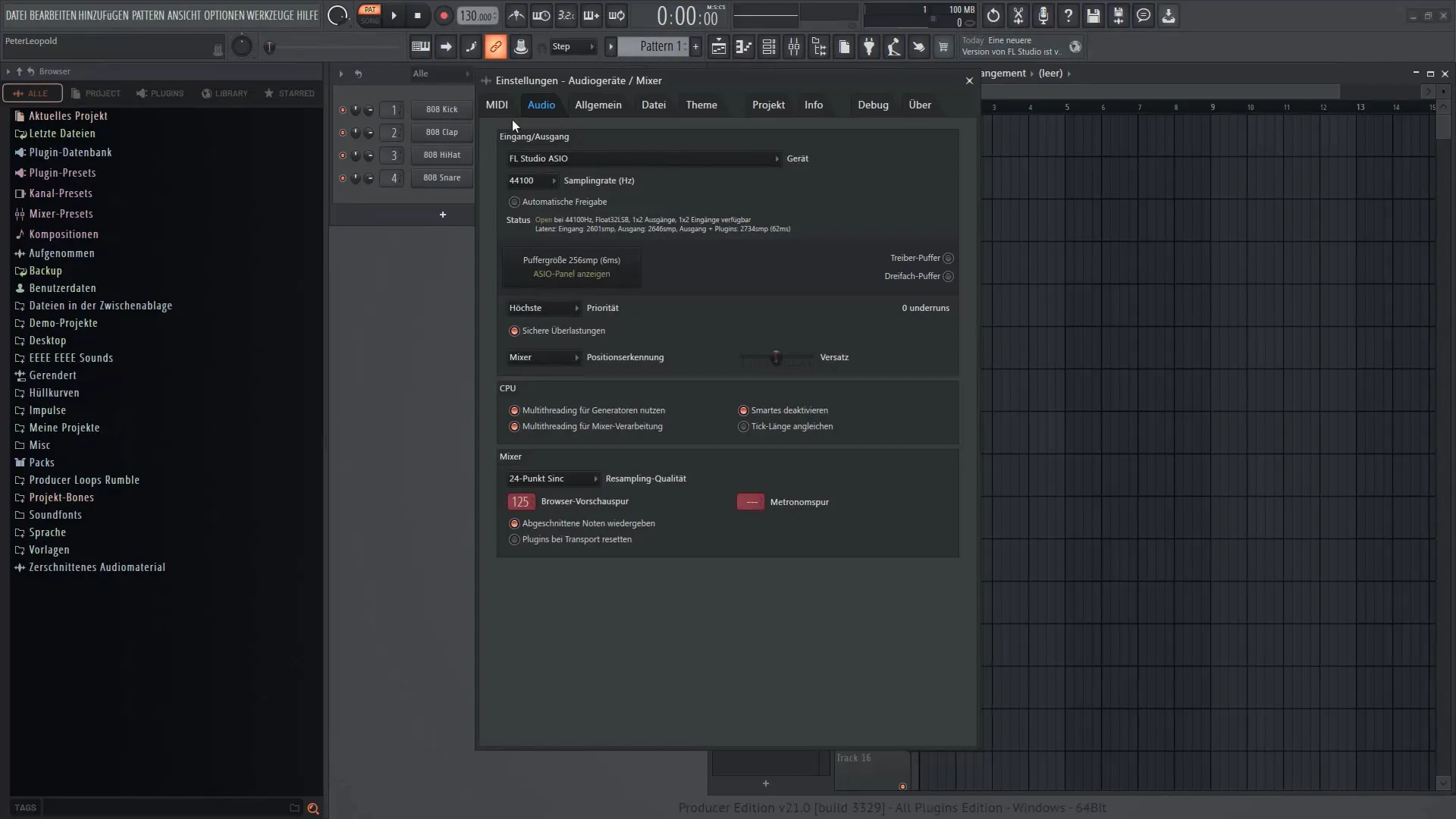The height and width of the screenshot is (819, 1456).
Task: Switch to the MIDI settings tab
Action: tap(497, 105)
